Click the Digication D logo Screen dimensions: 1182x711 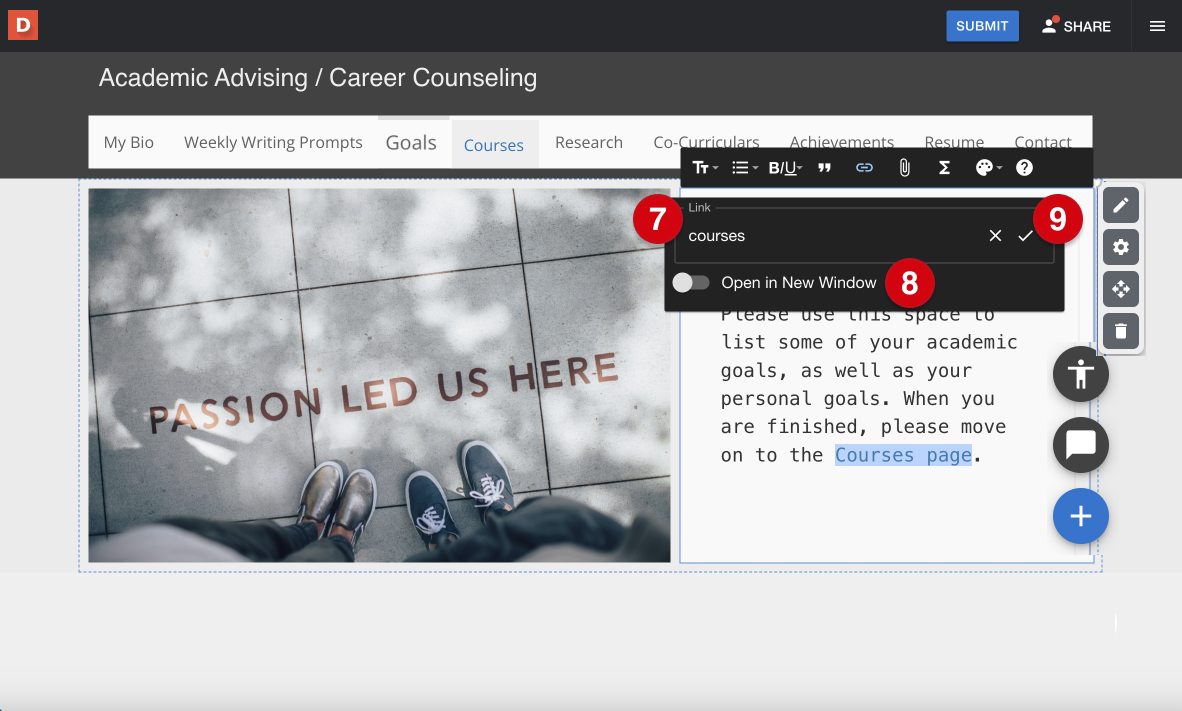click(23, 26)
